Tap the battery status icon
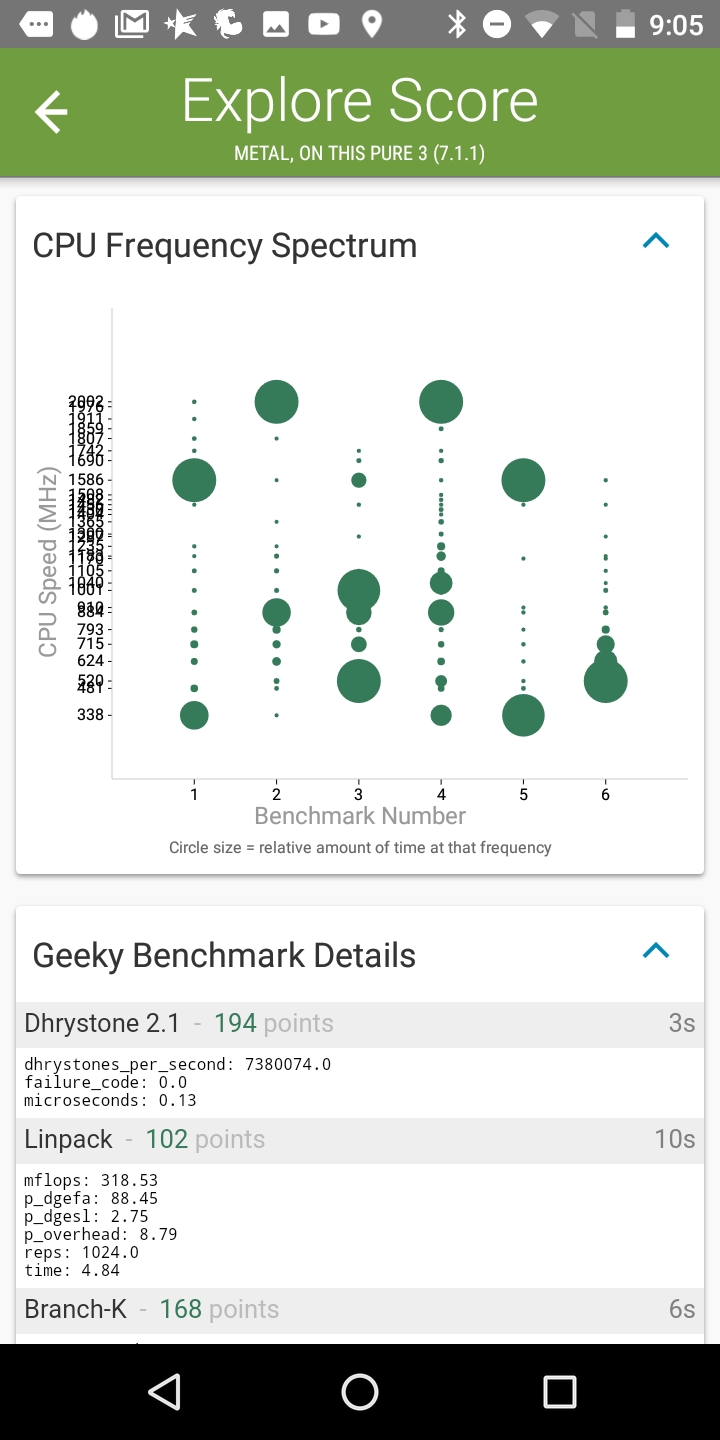 point(625,24)
